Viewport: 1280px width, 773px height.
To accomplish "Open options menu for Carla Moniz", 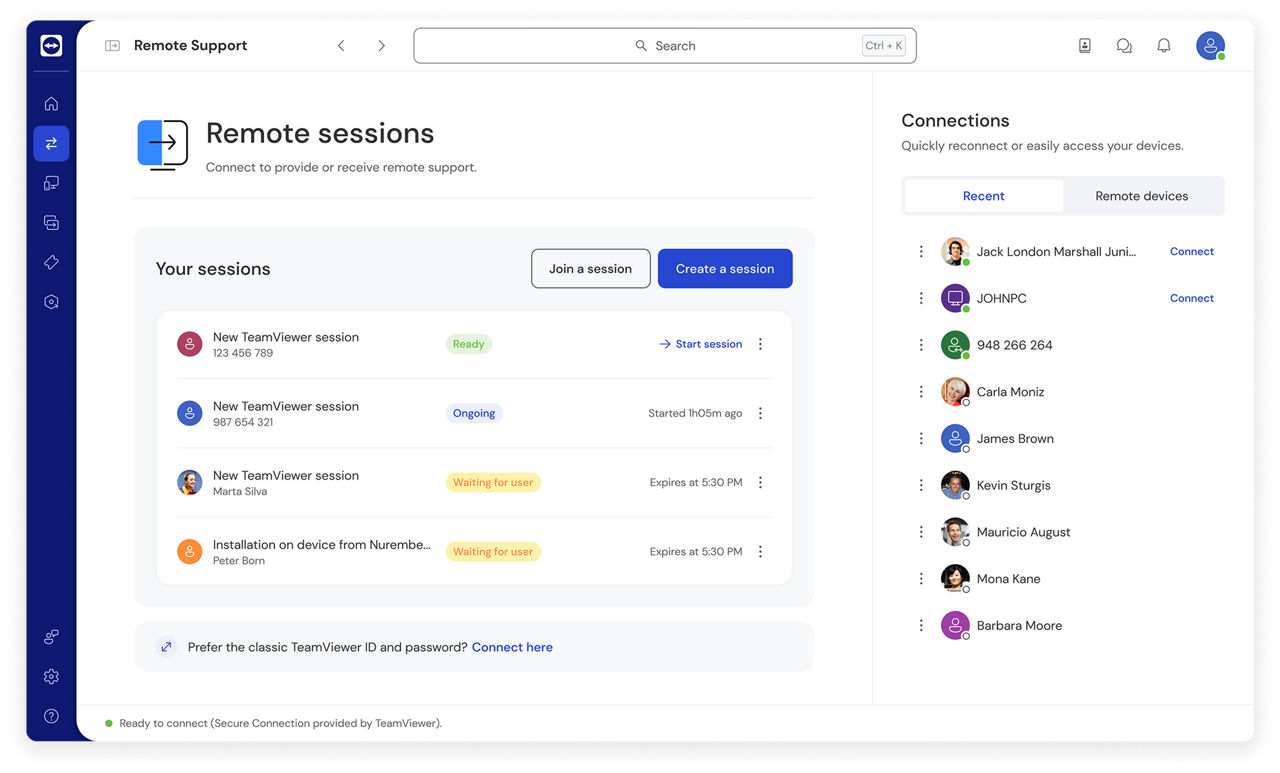I will coord(921,392).
